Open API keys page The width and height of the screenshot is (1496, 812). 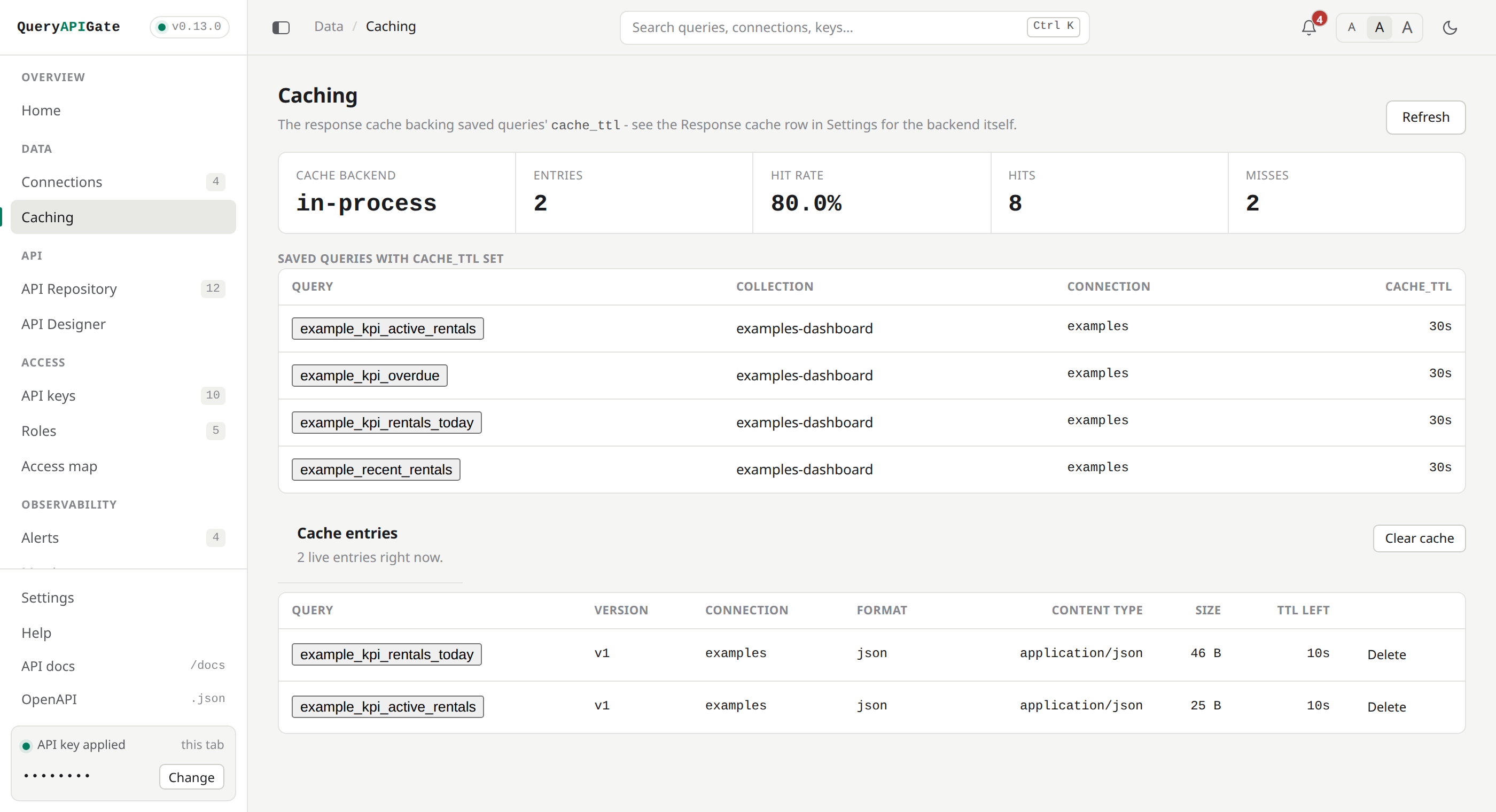(123, 395)
